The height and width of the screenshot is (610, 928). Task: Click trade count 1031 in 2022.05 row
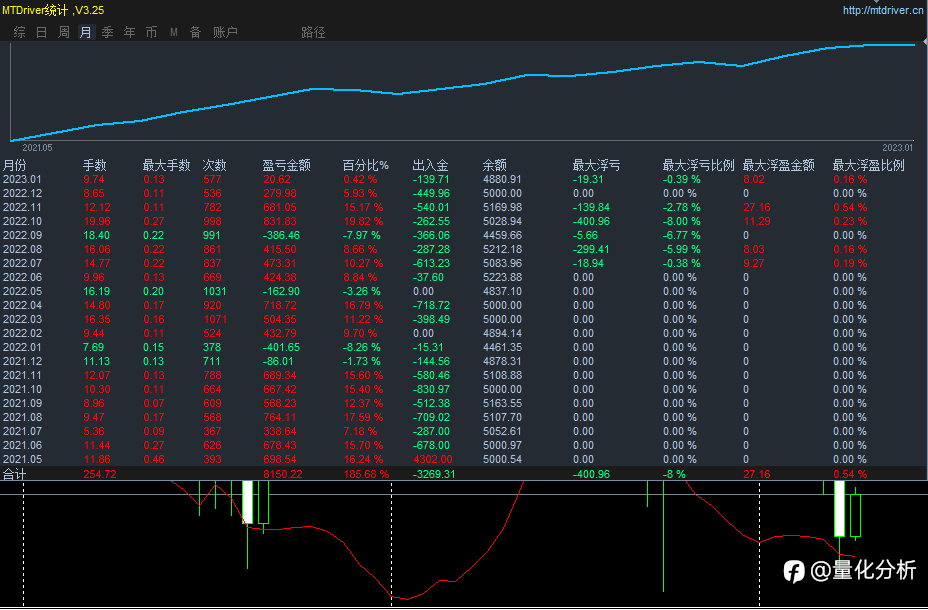pyautogui.click(x=215, y=291)
